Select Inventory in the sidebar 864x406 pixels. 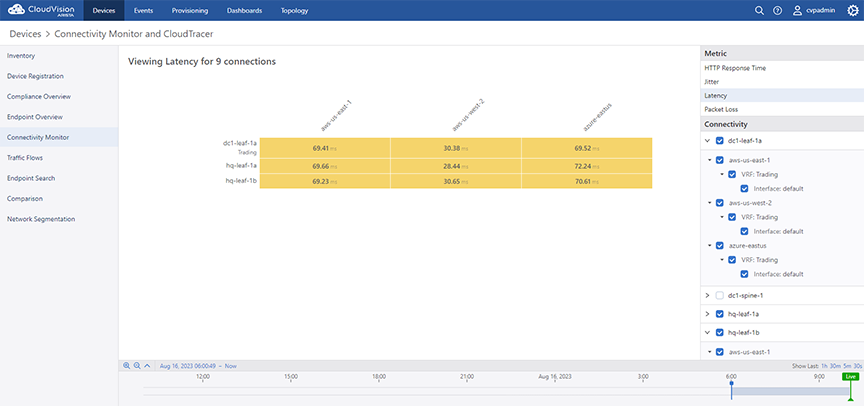pyautogui.click(x=59, y=56)
